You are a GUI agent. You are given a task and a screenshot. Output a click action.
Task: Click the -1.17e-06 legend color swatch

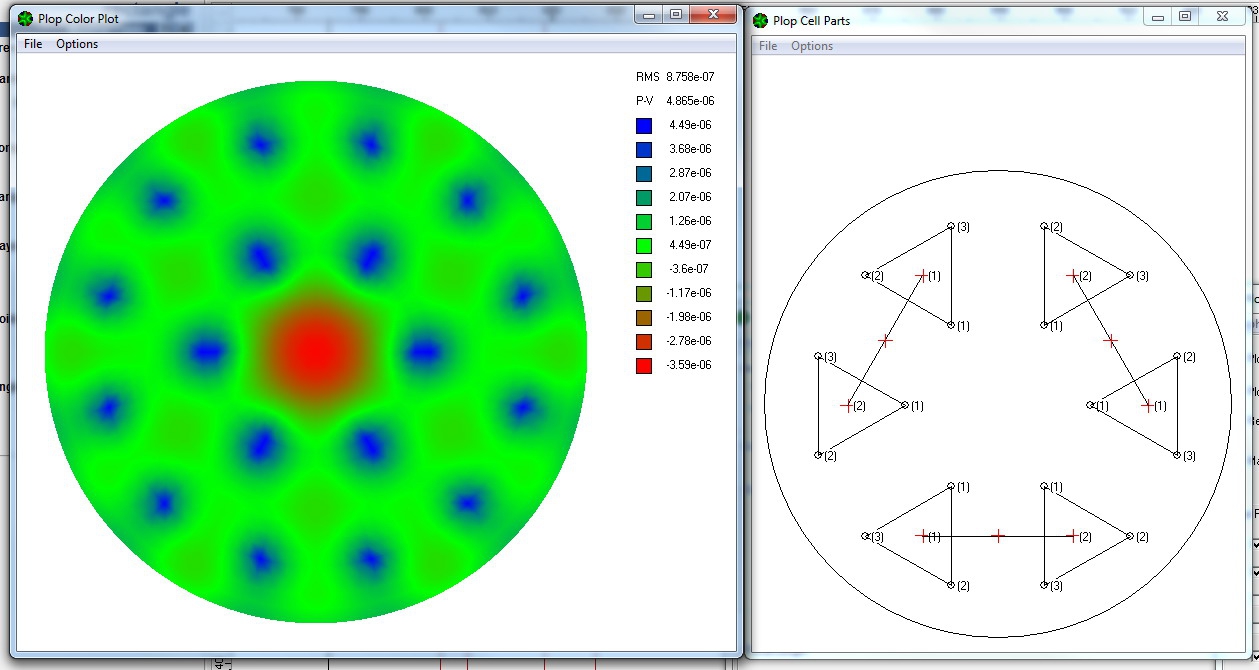coord(644,293)
